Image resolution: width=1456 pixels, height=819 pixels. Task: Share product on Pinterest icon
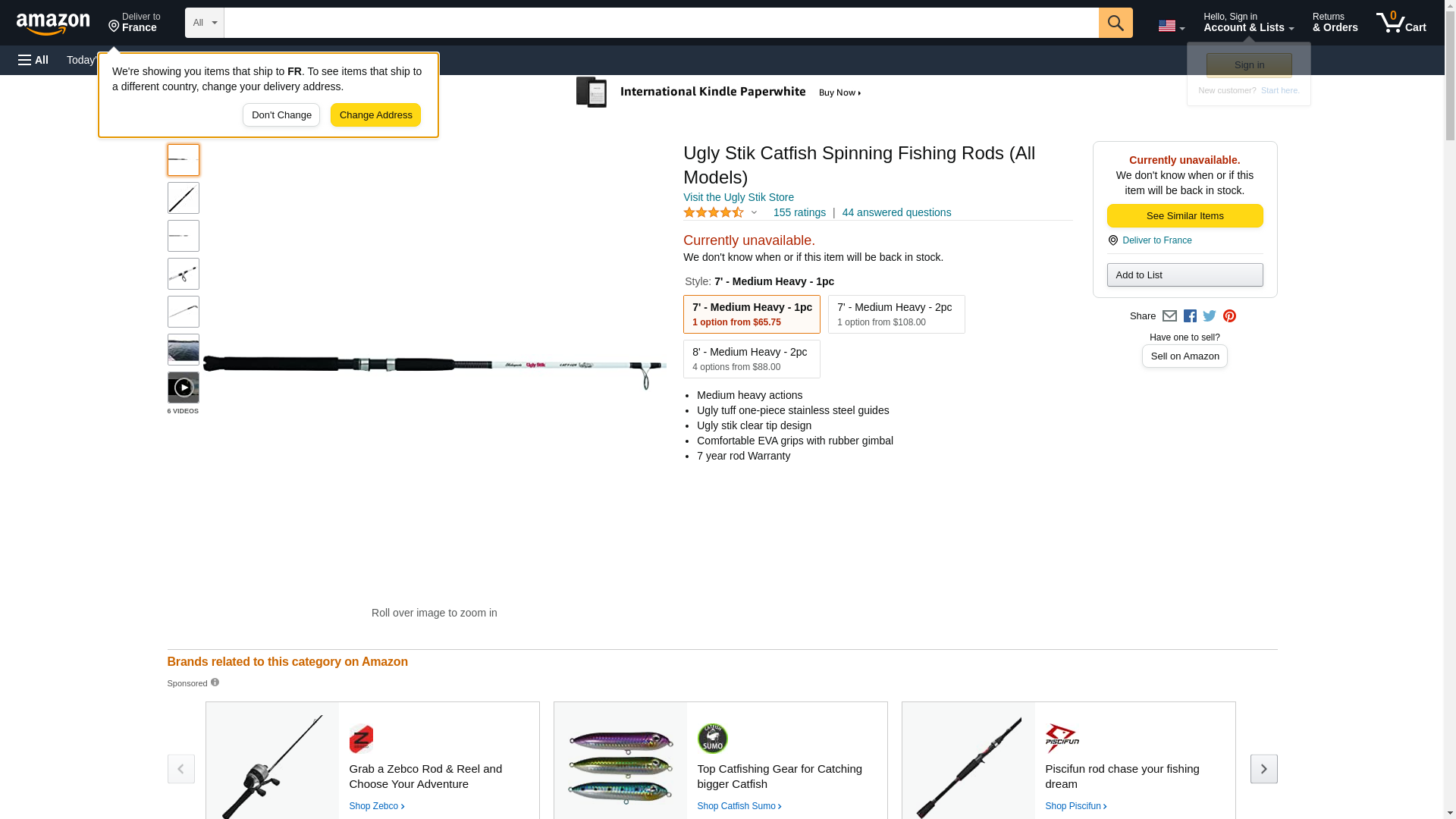(1229, 316)
